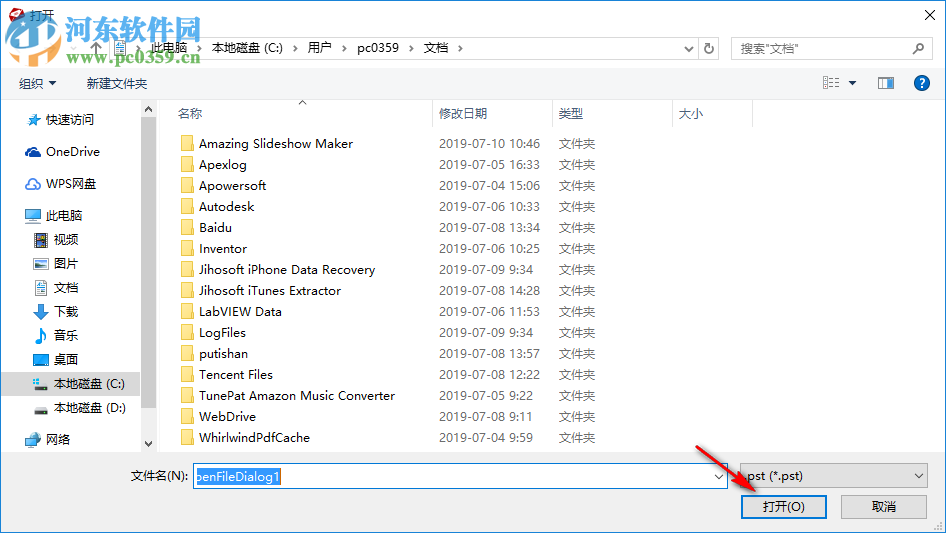
Task: Open the pst (*.pst) file type dropdown
Action: (833, 476)
